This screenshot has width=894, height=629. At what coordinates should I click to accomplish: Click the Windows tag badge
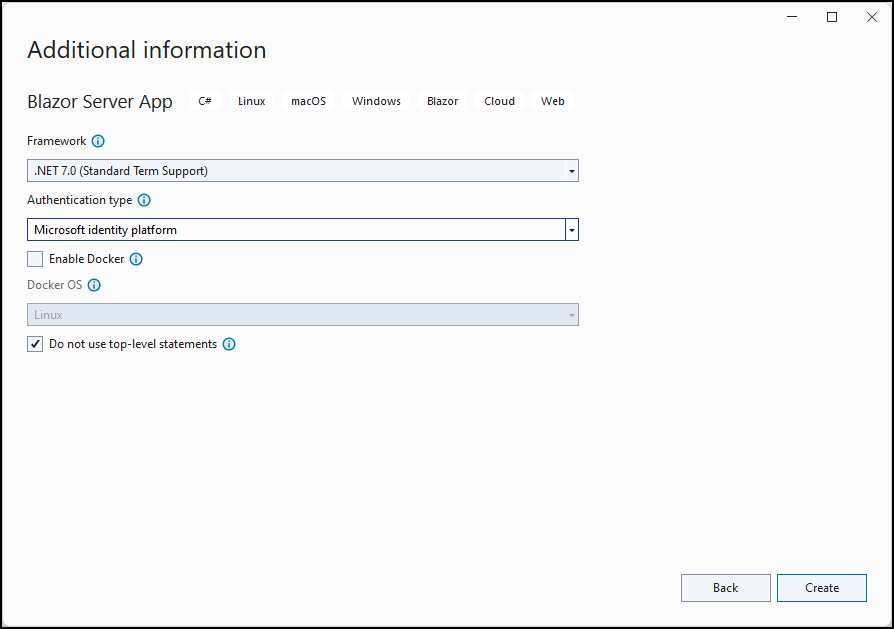[x=376, y=101]
